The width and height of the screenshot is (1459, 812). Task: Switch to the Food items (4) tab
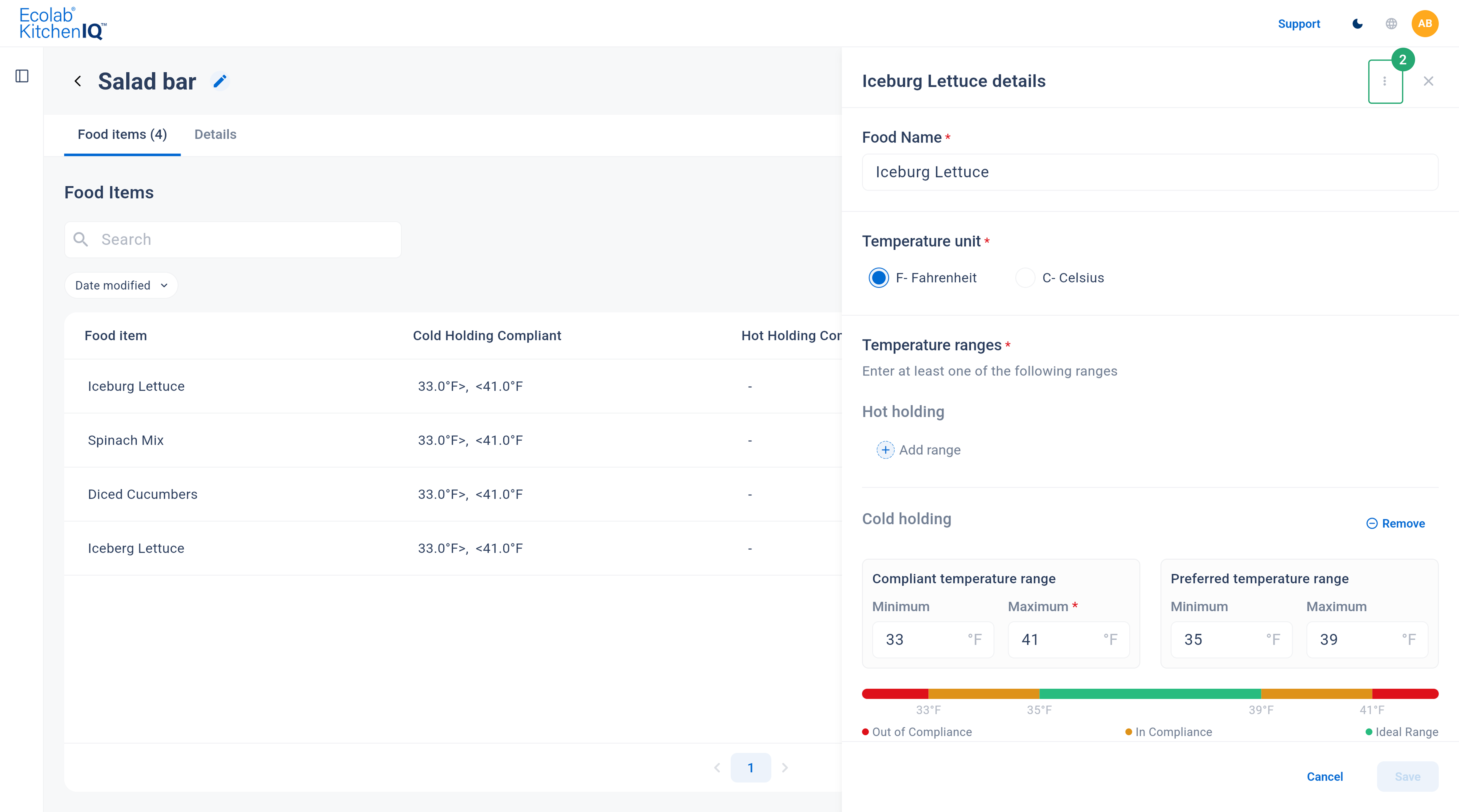point(122,135)
